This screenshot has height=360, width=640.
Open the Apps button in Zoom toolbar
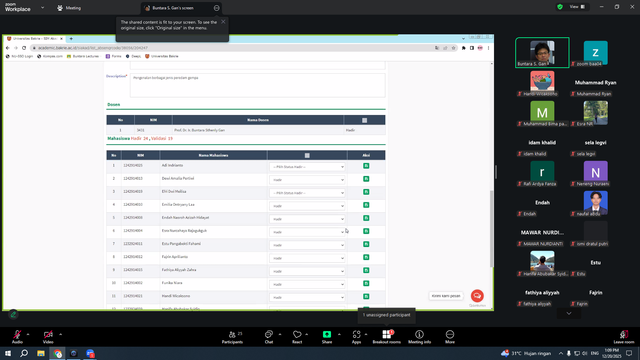(x=356, y=337)
